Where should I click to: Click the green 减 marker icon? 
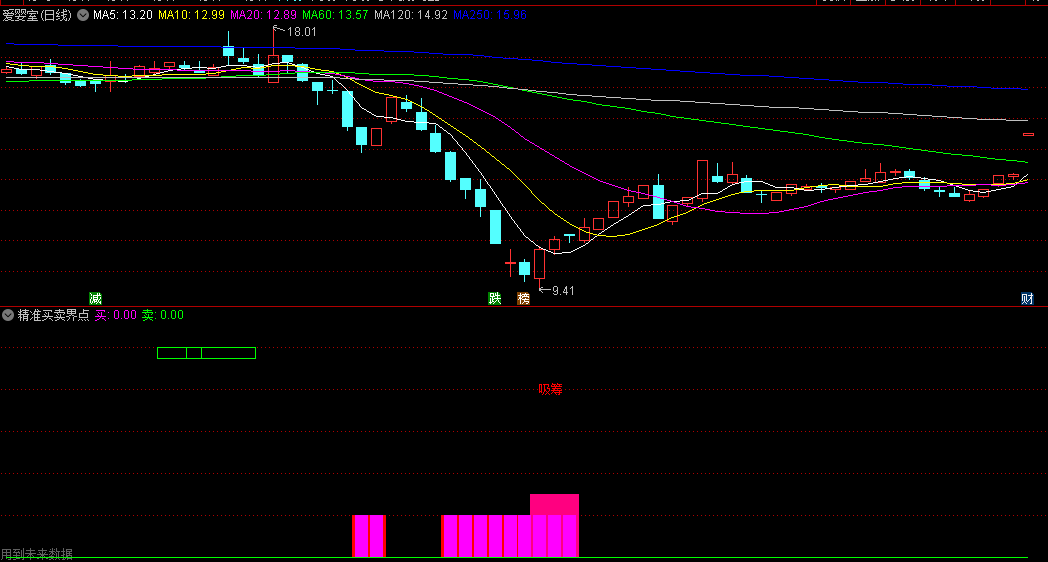coord(96,298)
